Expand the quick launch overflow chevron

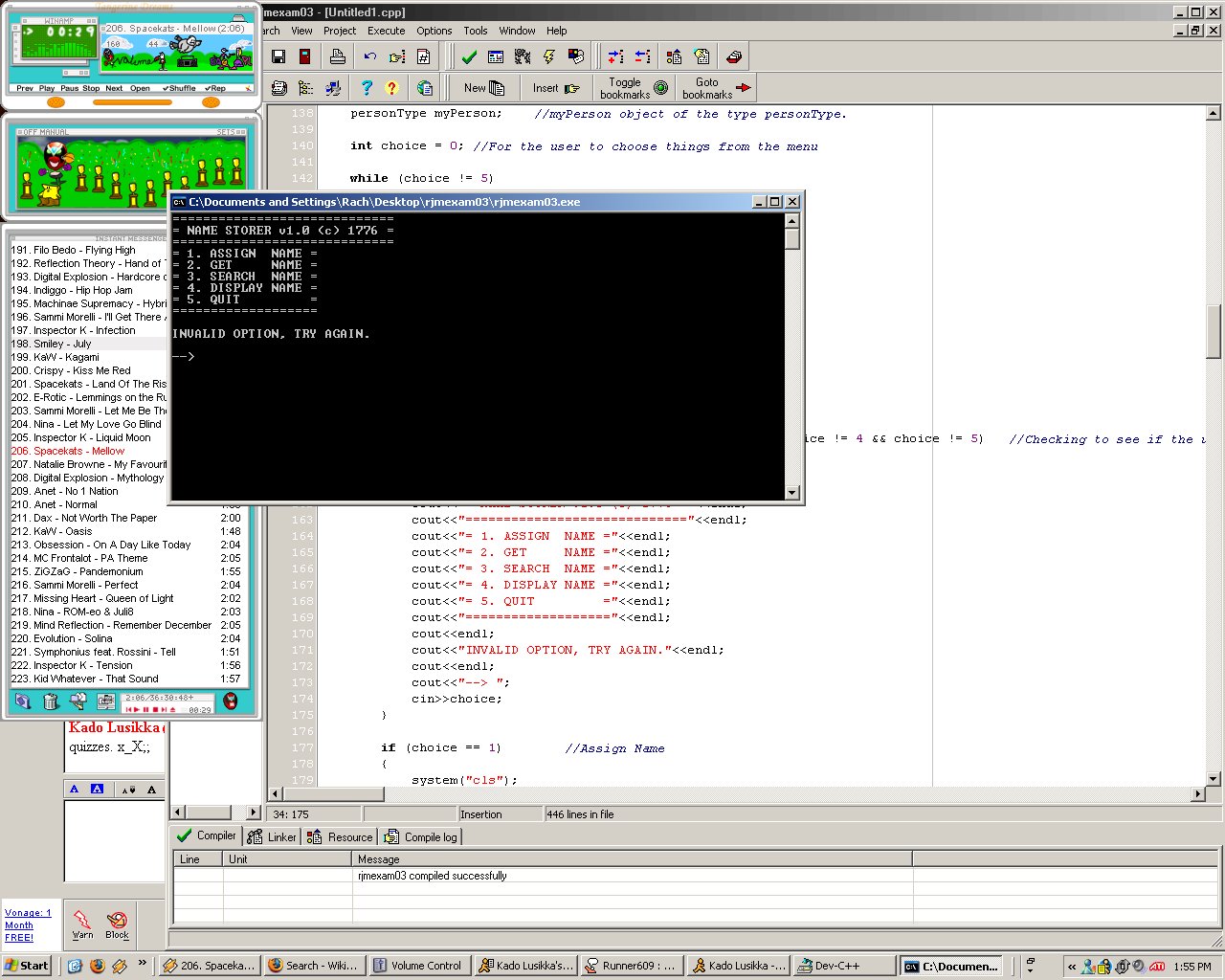[x=143, y=964]
